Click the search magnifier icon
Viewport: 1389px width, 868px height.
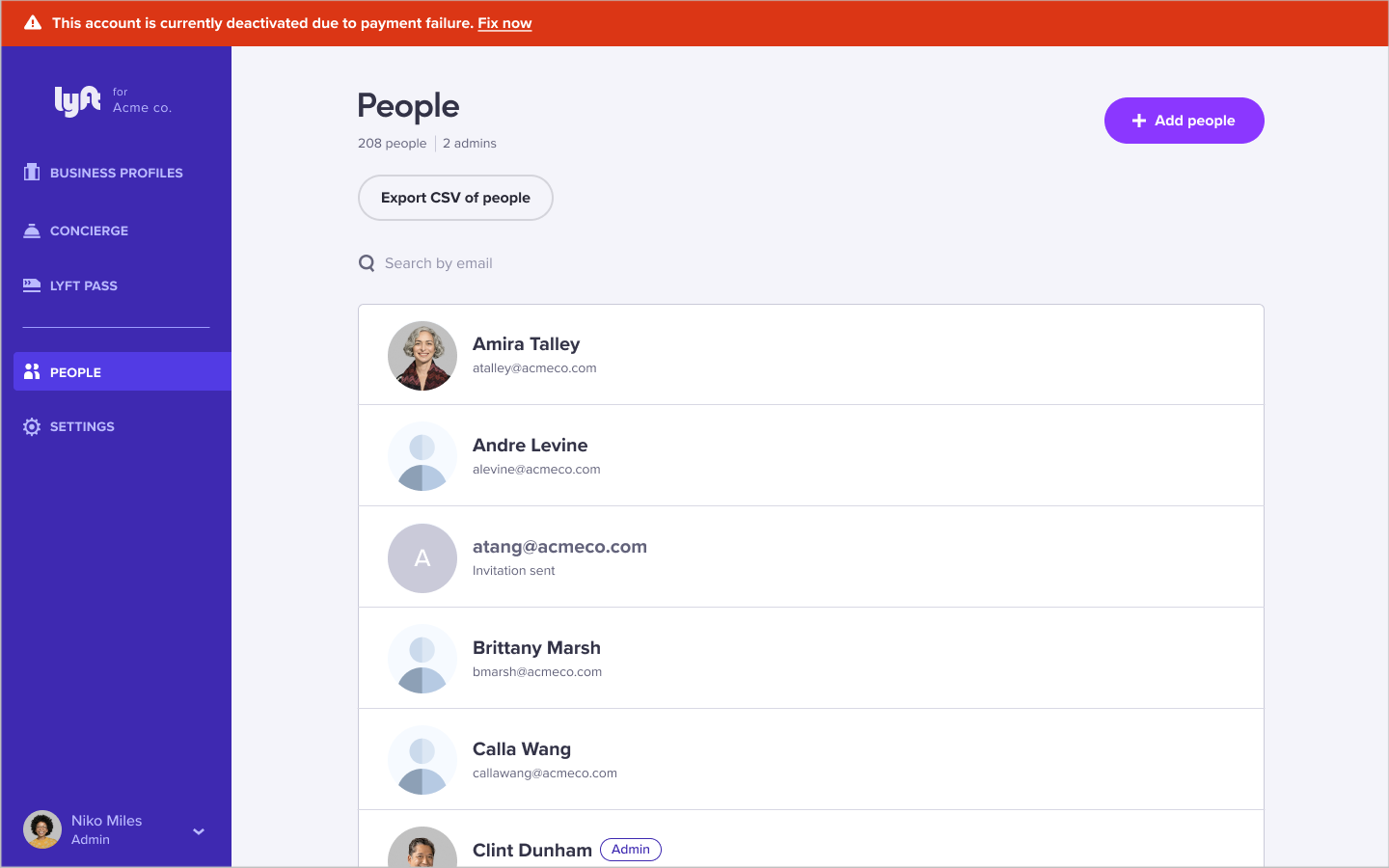pos(367,263)
